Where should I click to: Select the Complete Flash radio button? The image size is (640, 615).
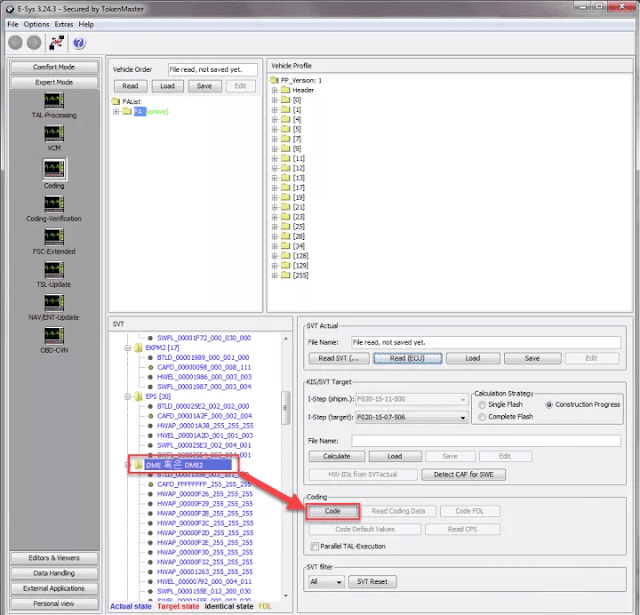pyautogui.click(x=482, y=417)
